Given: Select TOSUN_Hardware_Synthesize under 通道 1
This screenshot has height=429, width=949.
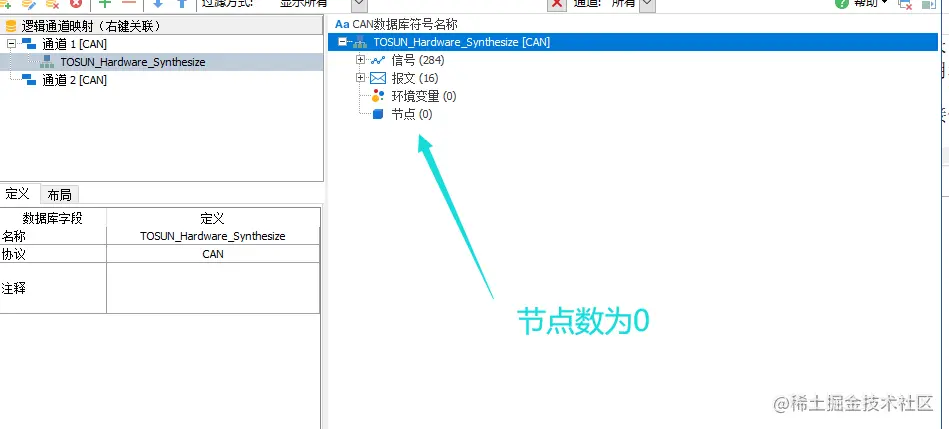Looking at the screenshot, I should click(x=133, y=62).
